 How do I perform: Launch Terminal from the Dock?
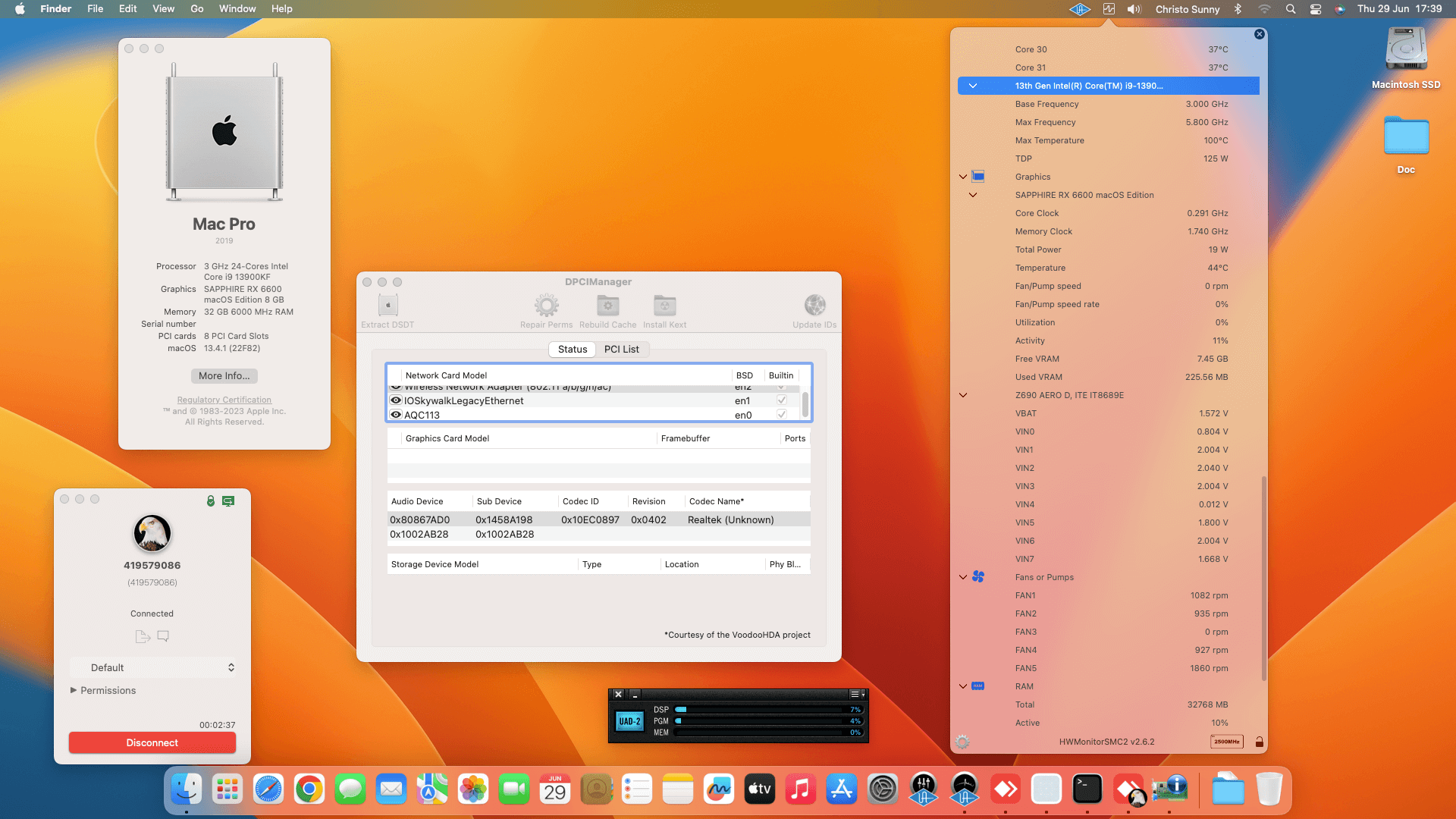tap(1087, 789)
